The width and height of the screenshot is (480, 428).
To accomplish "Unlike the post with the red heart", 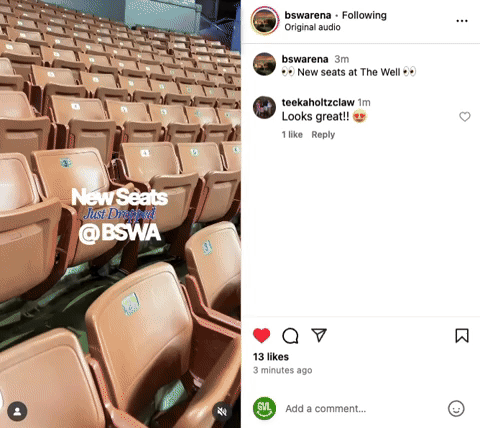I will pyautogui.click(x=262, y=335).
